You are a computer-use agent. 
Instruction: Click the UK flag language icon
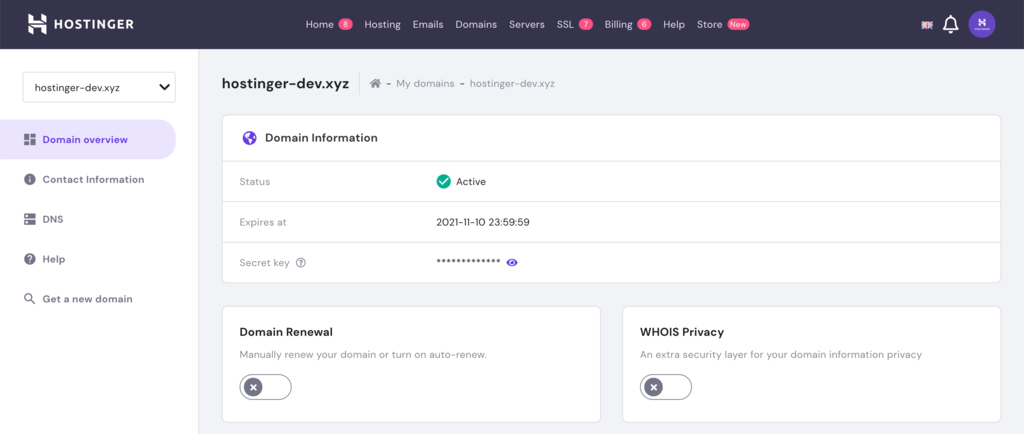(927, 25)
